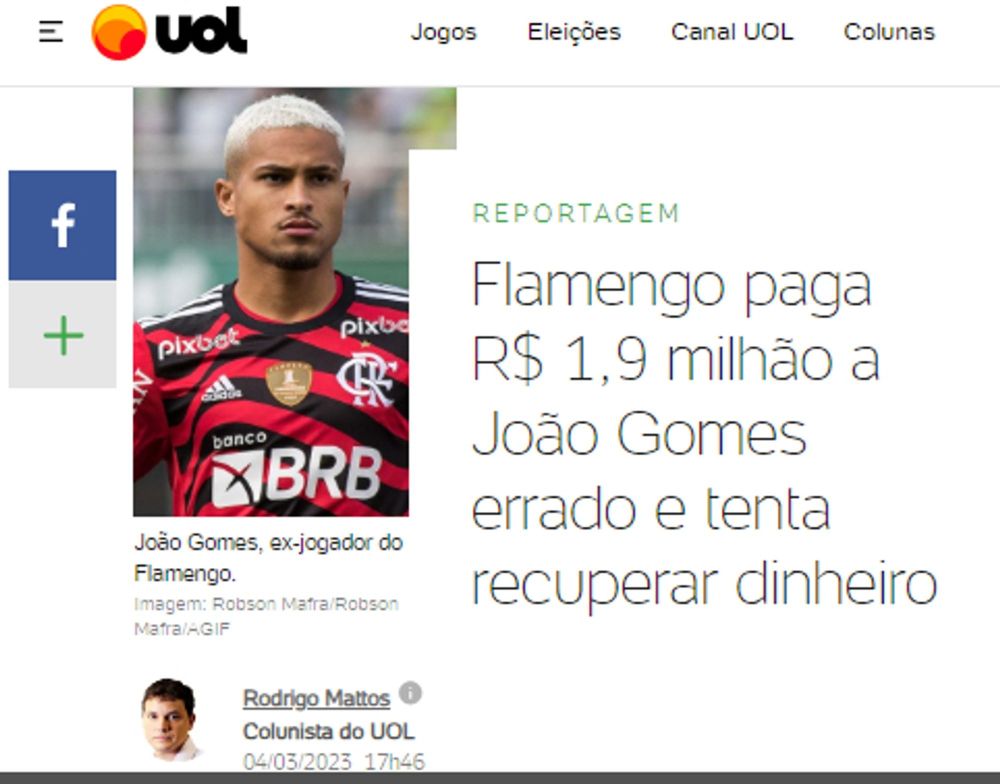Open the hamburger menu icon
The image size is (1000, 784).
pyautogui.click(x=50, y=32)
